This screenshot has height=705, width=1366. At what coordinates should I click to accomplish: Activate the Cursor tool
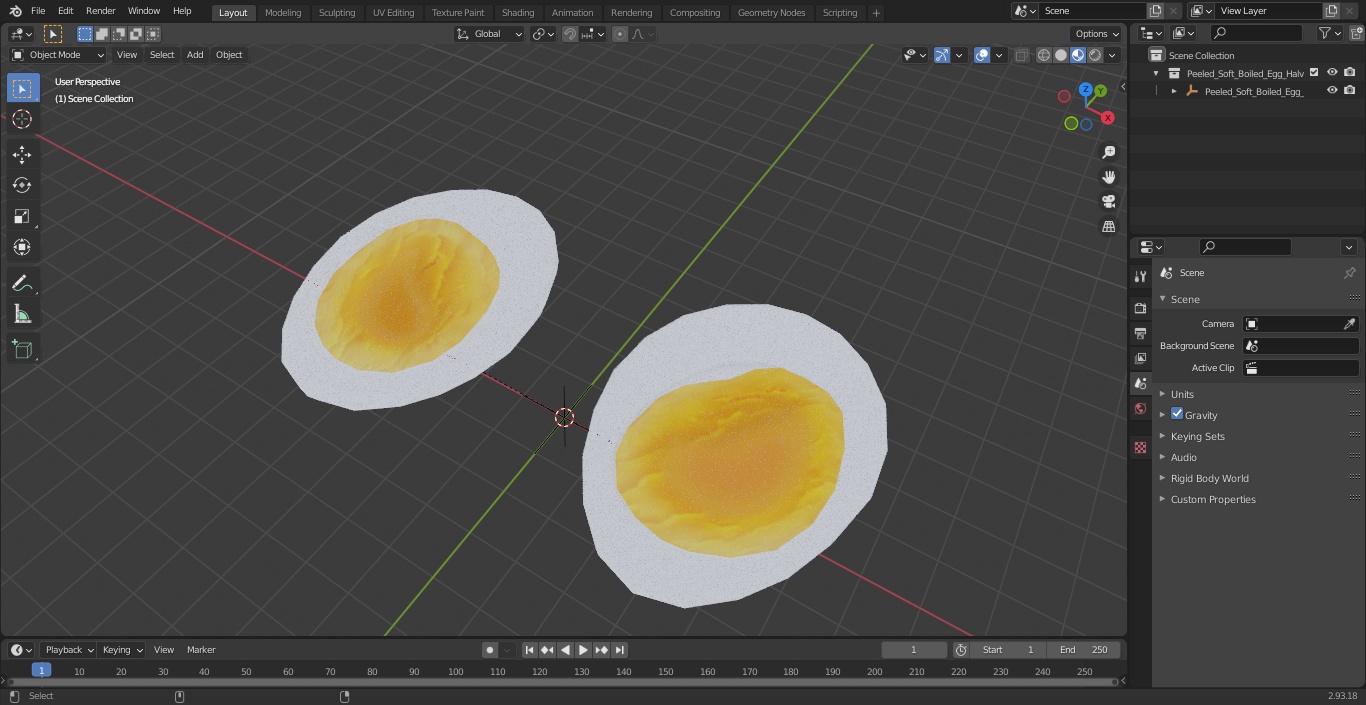coord(22,119)
